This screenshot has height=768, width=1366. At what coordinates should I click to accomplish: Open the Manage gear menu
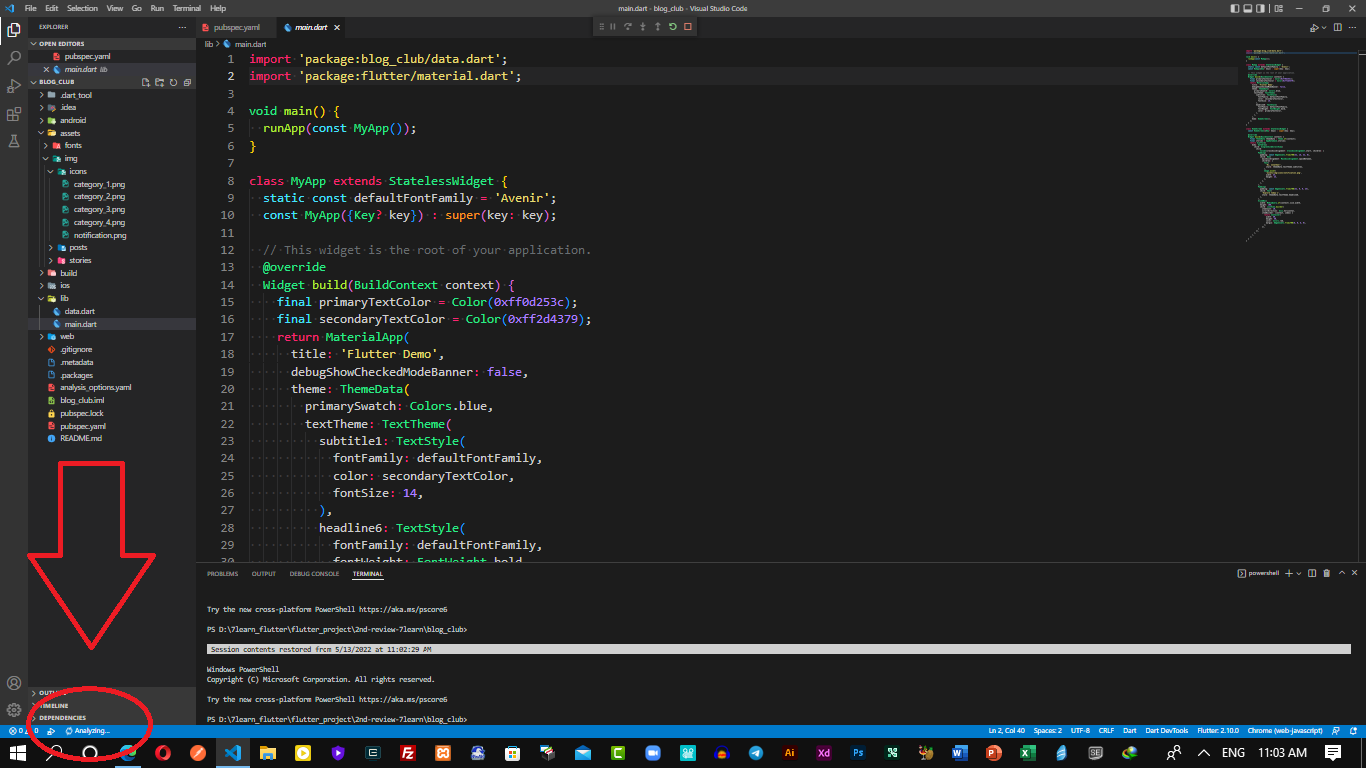(14, 710)
